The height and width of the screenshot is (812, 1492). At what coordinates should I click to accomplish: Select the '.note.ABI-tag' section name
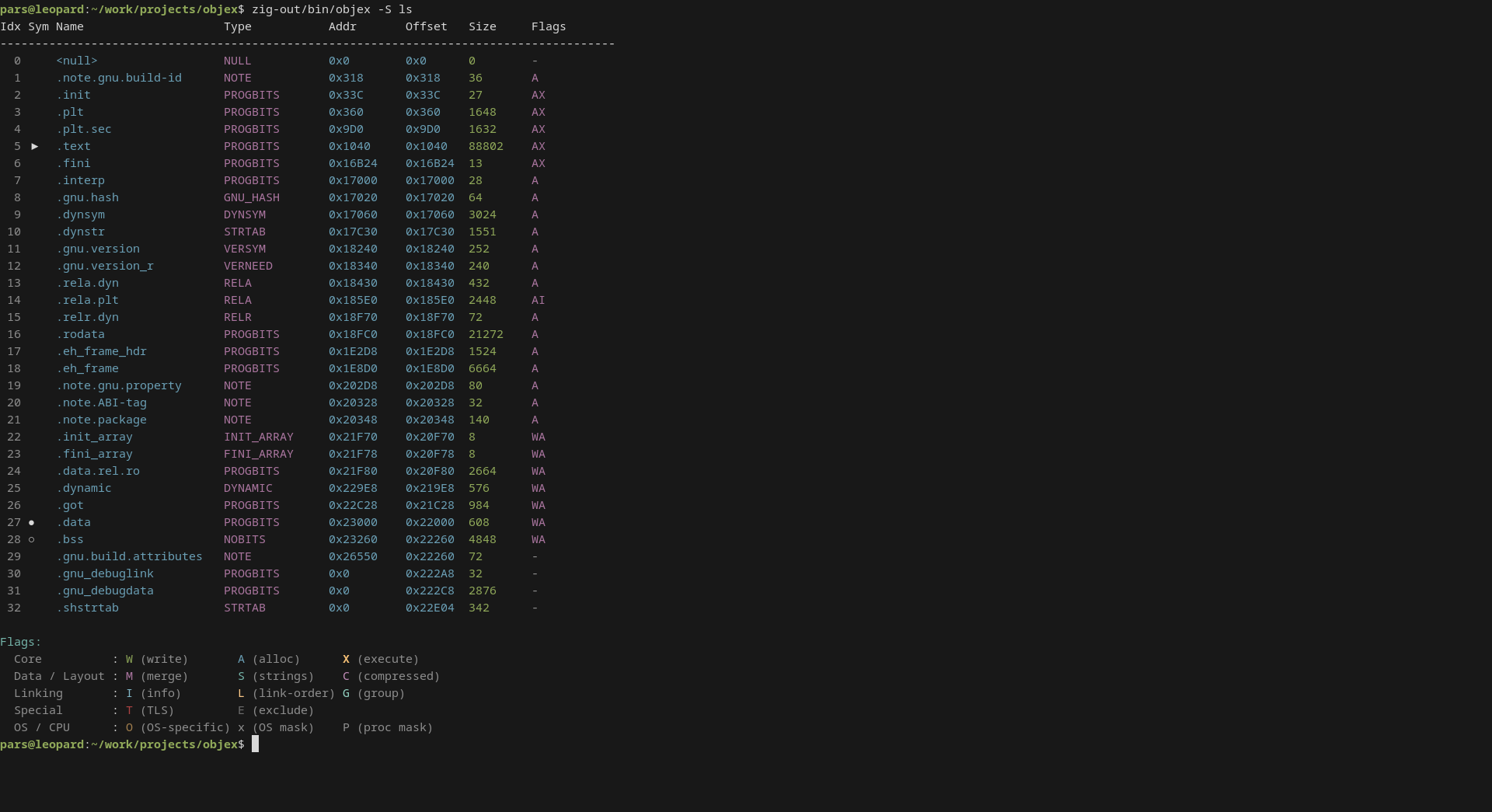click(101, 403)
